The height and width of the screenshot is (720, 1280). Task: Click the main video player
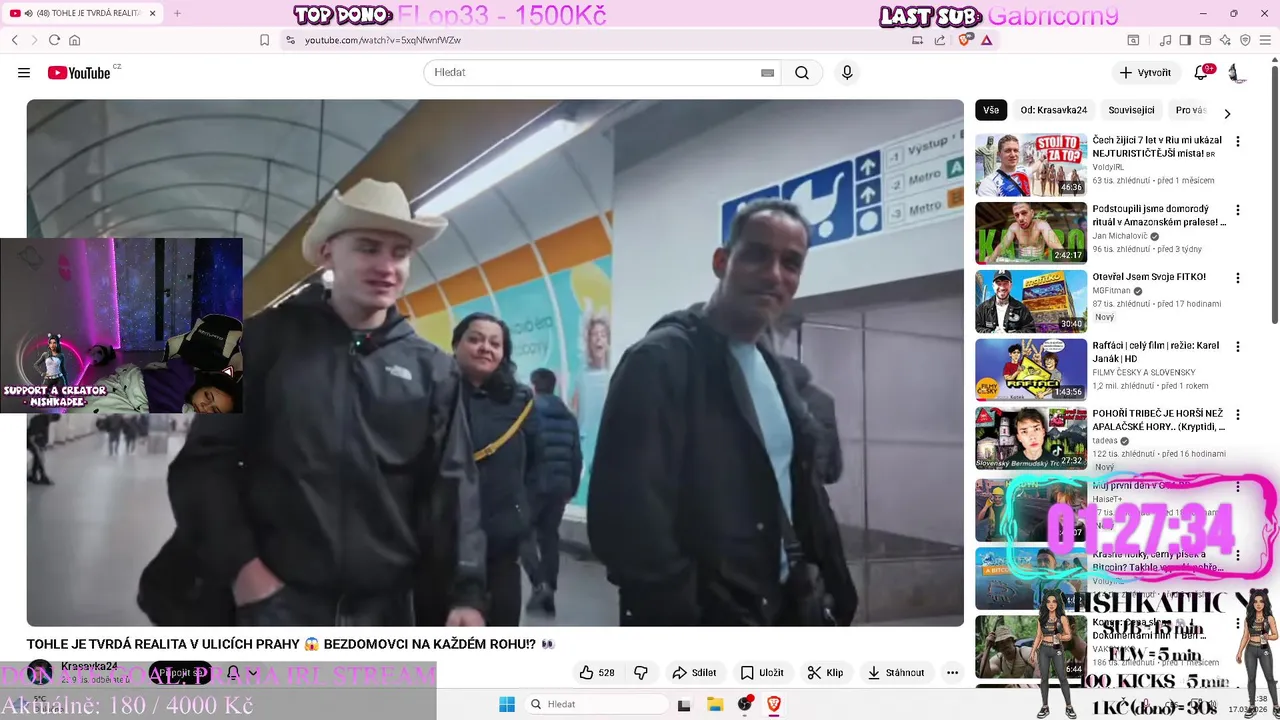[x=495, y=363]
